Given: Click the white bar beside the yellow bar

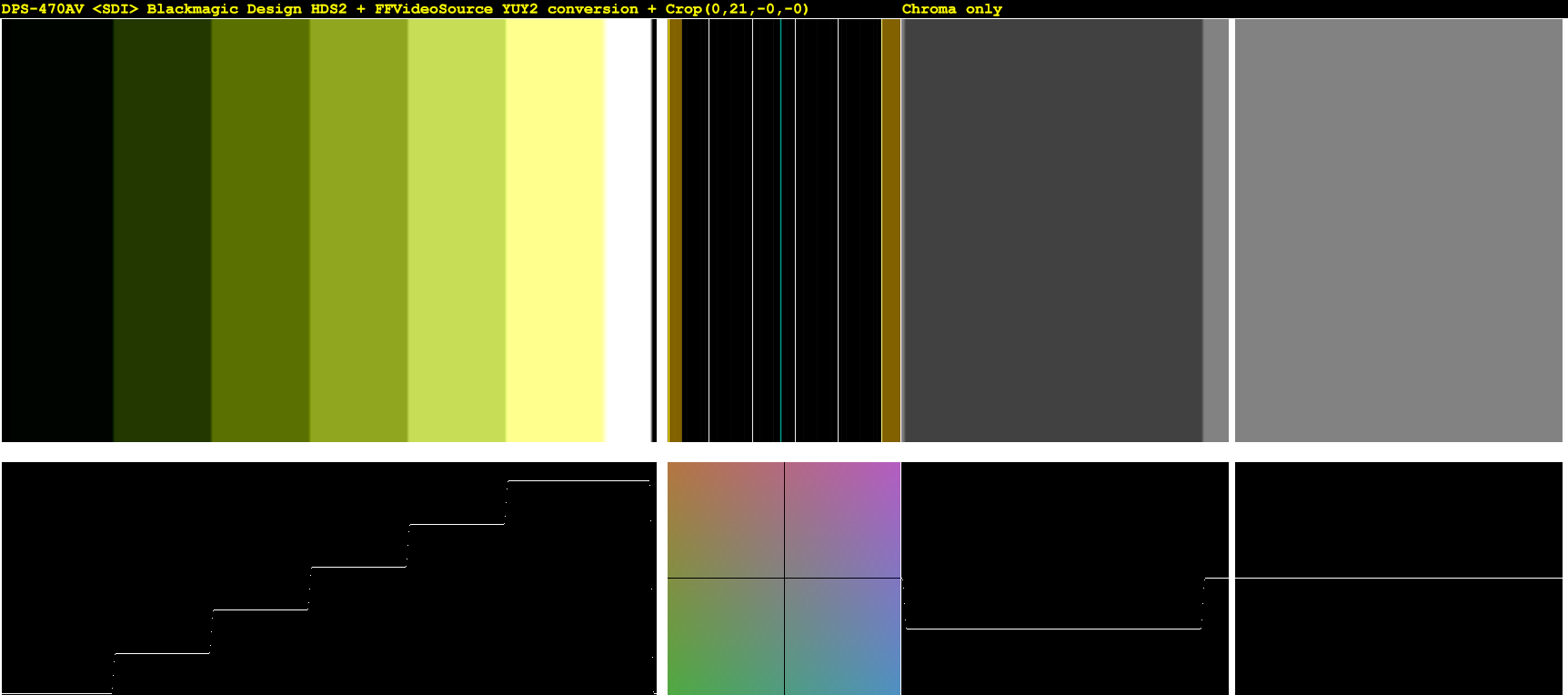Looking at the screenshot, I should click(628, 230).
